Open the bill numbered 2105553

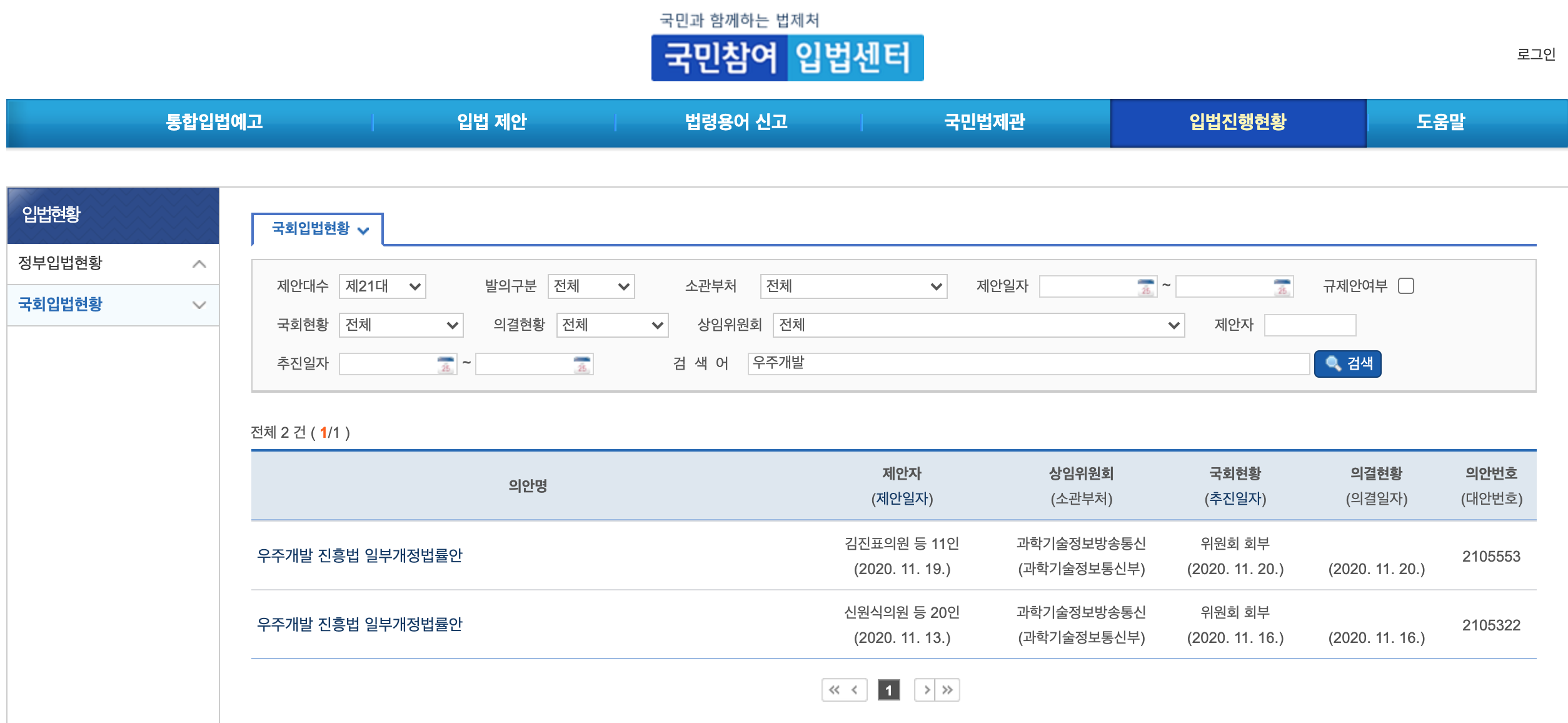[359, 555]
